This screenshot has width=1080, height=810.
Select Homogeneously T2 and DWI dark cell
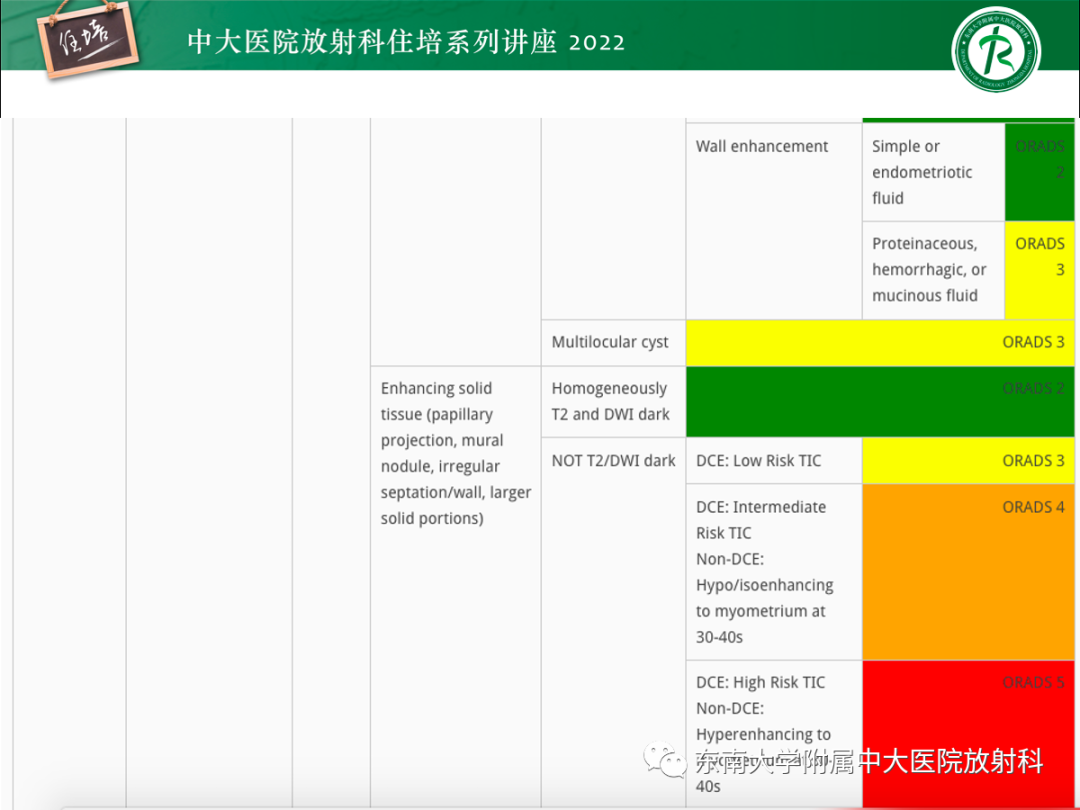tap(613, 402)
